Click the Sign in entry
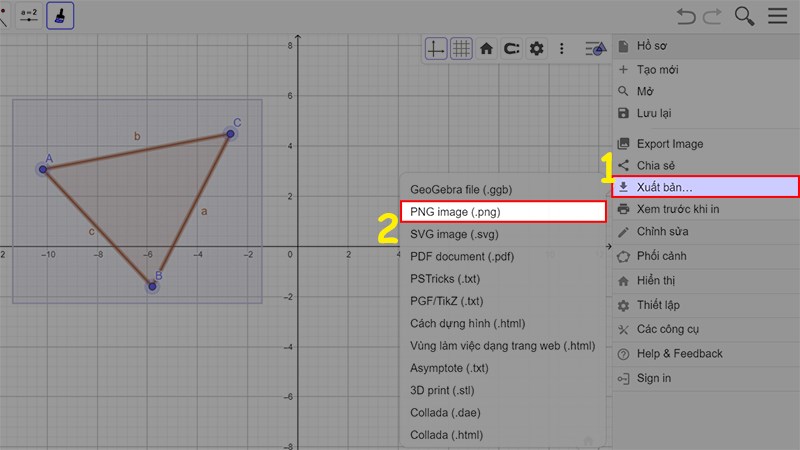Screen dimensions: 800x450 point(706,378)
